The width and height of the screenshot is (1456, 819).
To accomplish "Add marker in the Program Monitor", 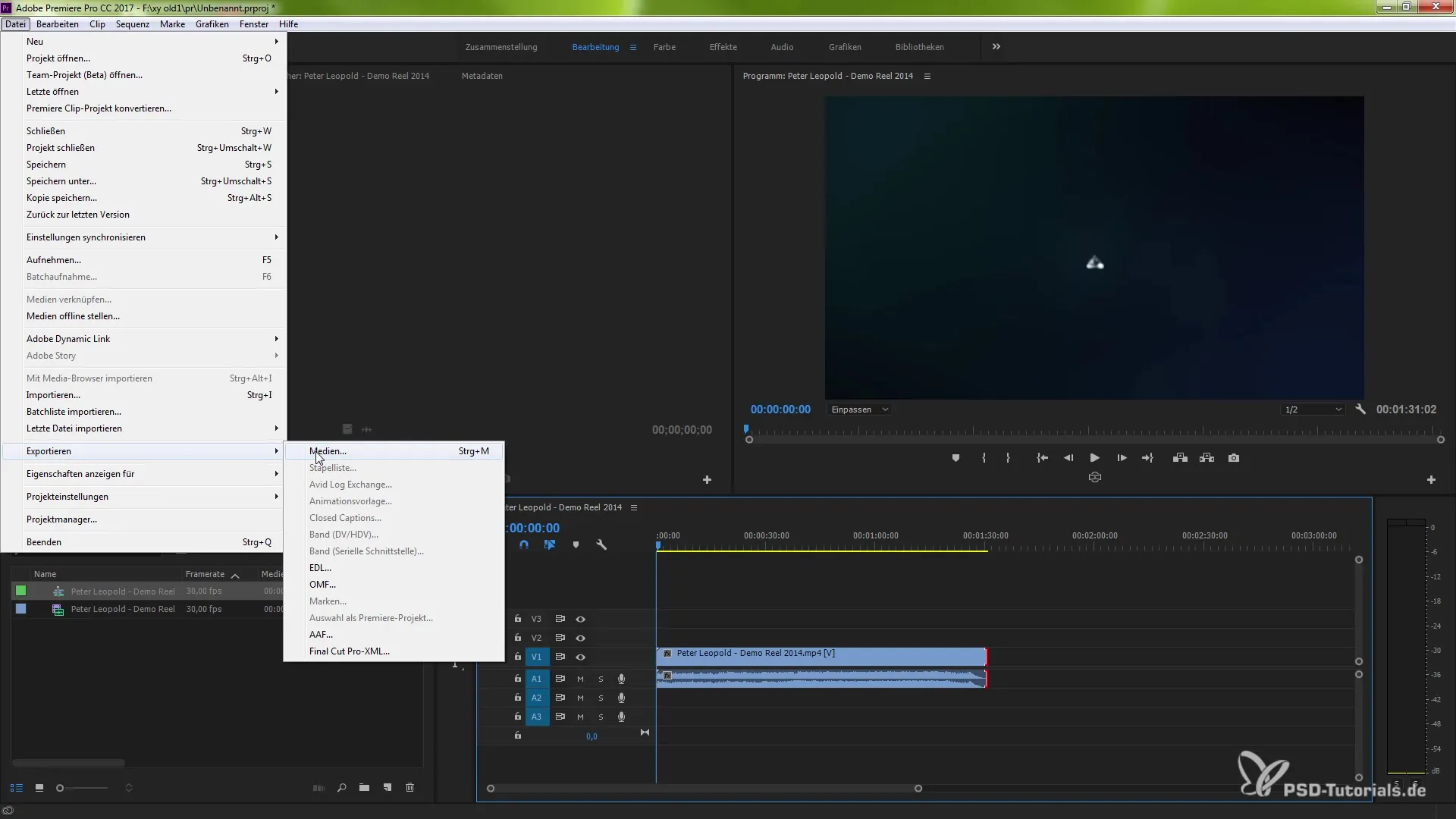I will coord(955,458).
